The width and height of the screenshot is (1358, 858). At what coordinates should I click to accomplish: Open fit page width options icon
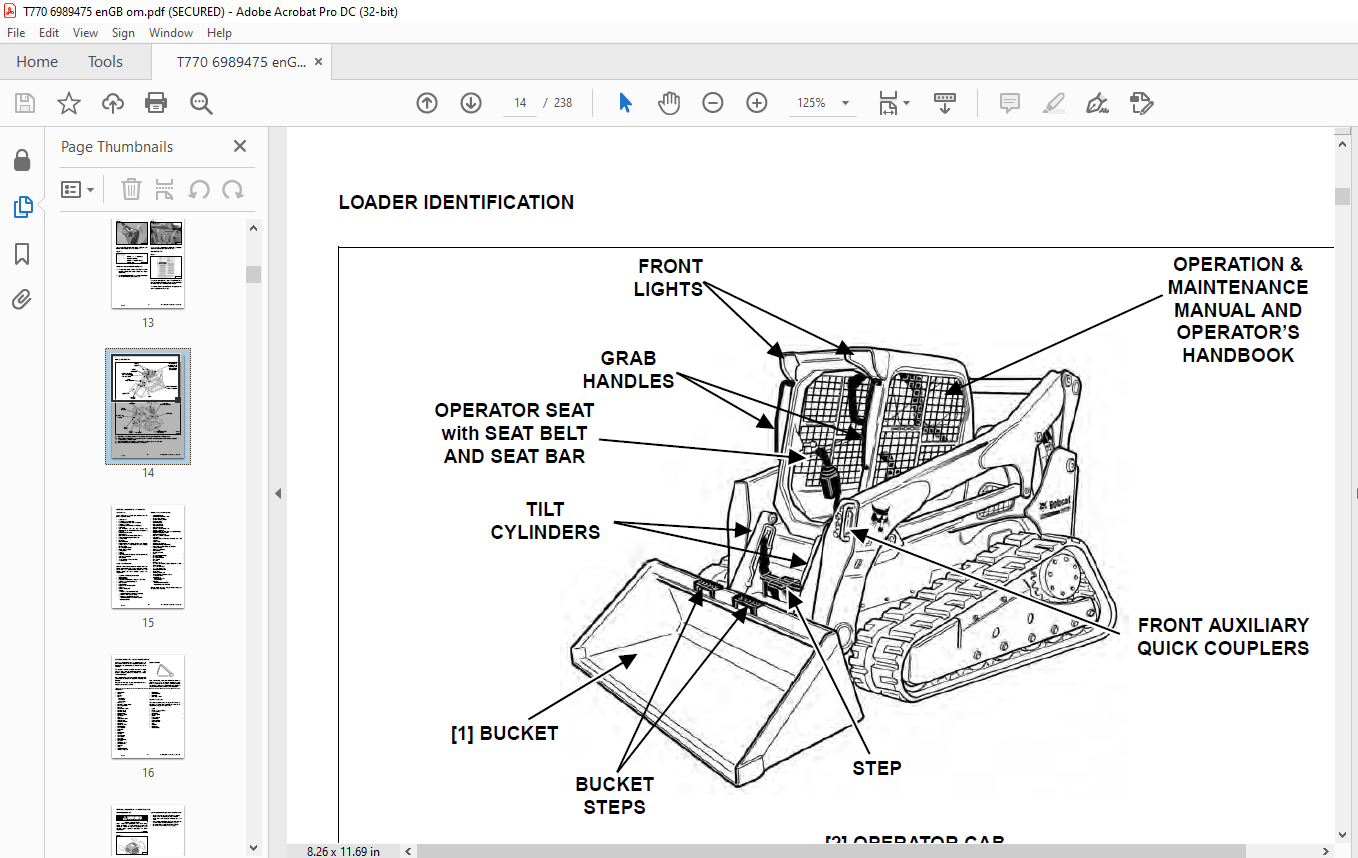(x=894, y=103)
